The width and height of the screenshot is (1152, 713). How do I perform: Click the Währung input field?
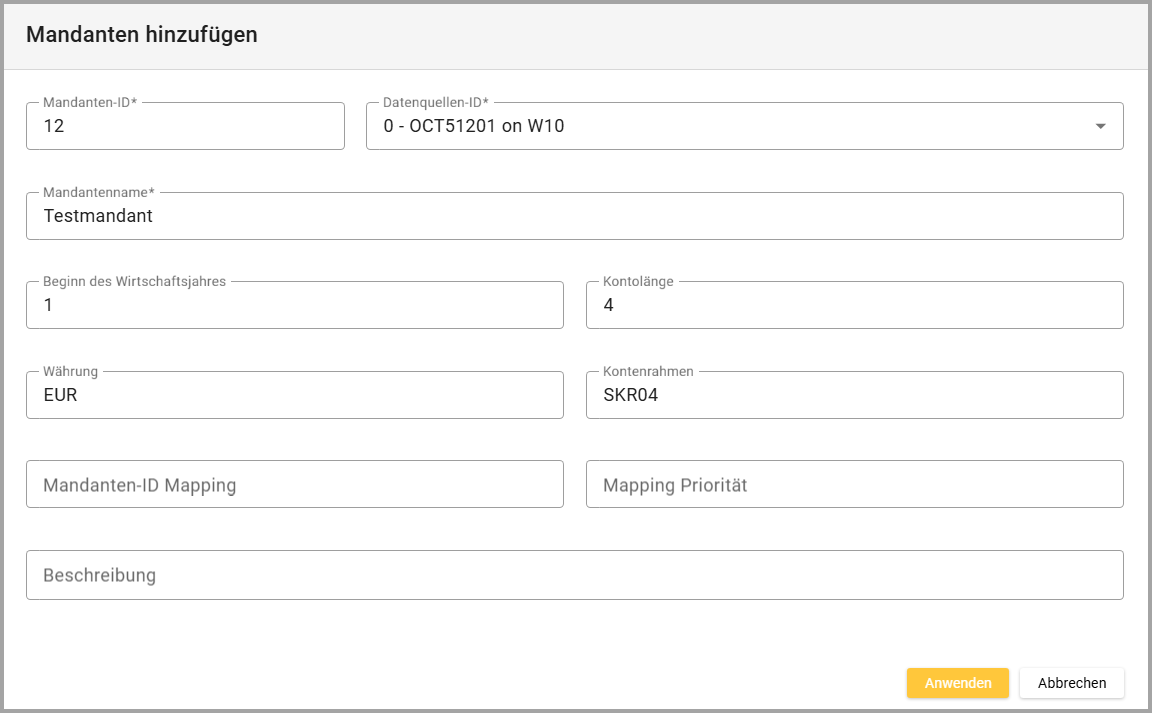[x=295, y=396]
